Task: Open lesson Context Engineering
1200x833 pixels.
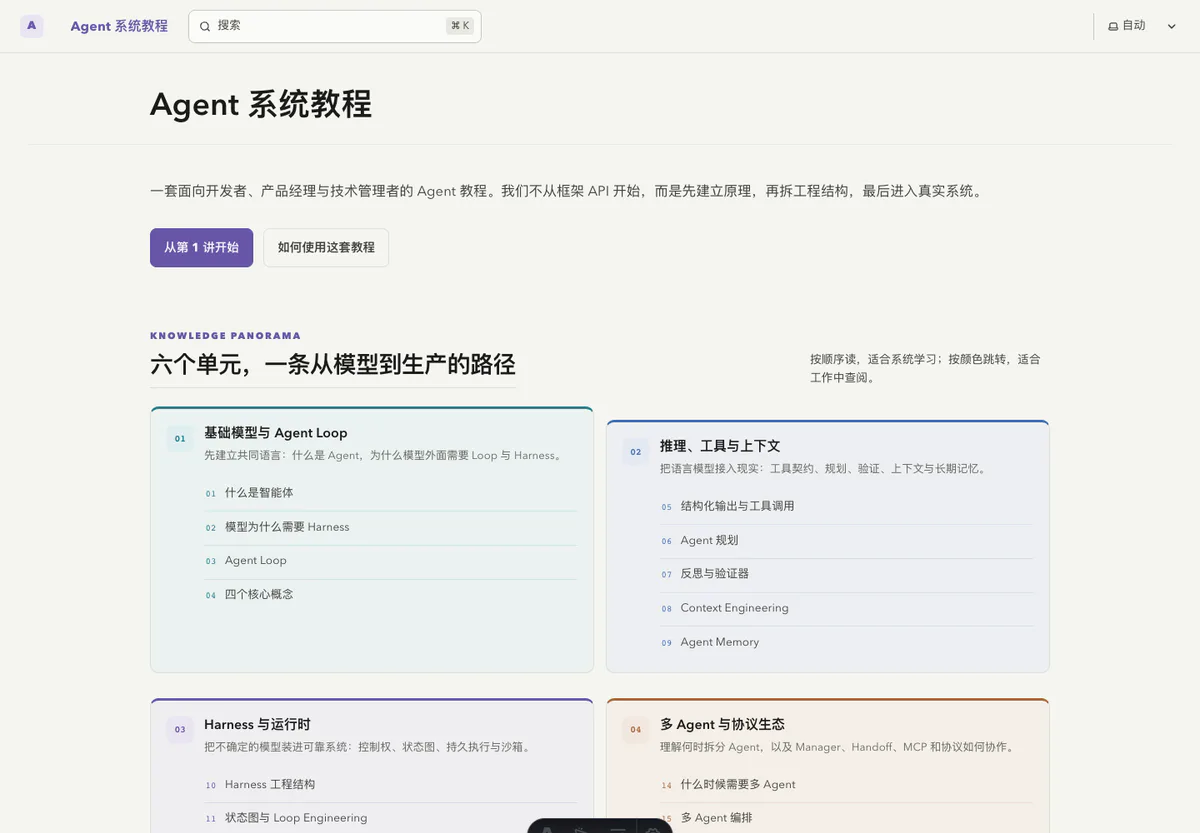Action: pos(846,608)
